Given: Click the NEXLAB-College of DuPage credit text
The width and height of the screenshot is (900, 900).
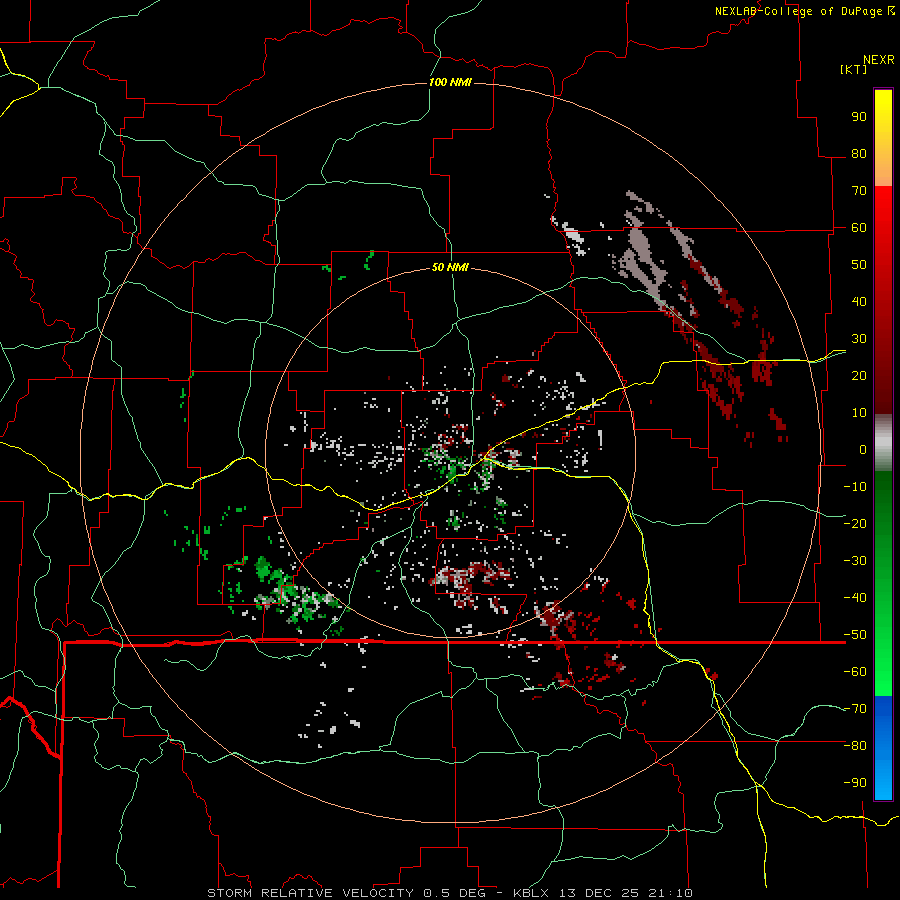Looking at the screenshot, I should [798, 11].
